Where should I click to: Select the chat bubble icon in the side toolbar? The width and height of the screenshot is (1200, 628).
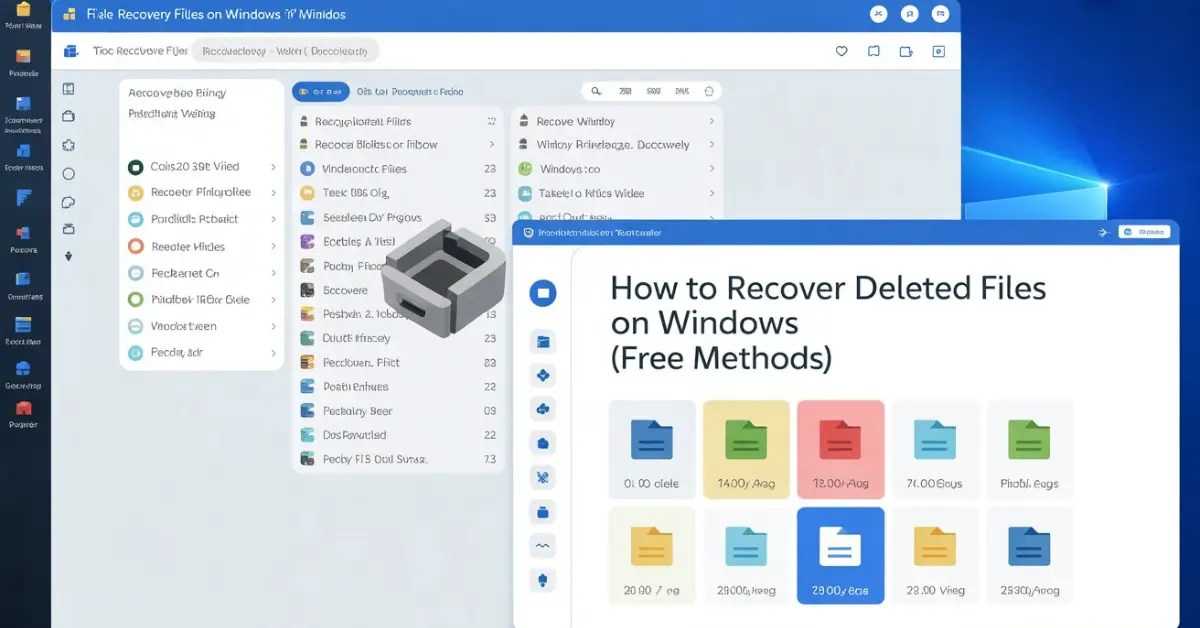pos(68,199)
